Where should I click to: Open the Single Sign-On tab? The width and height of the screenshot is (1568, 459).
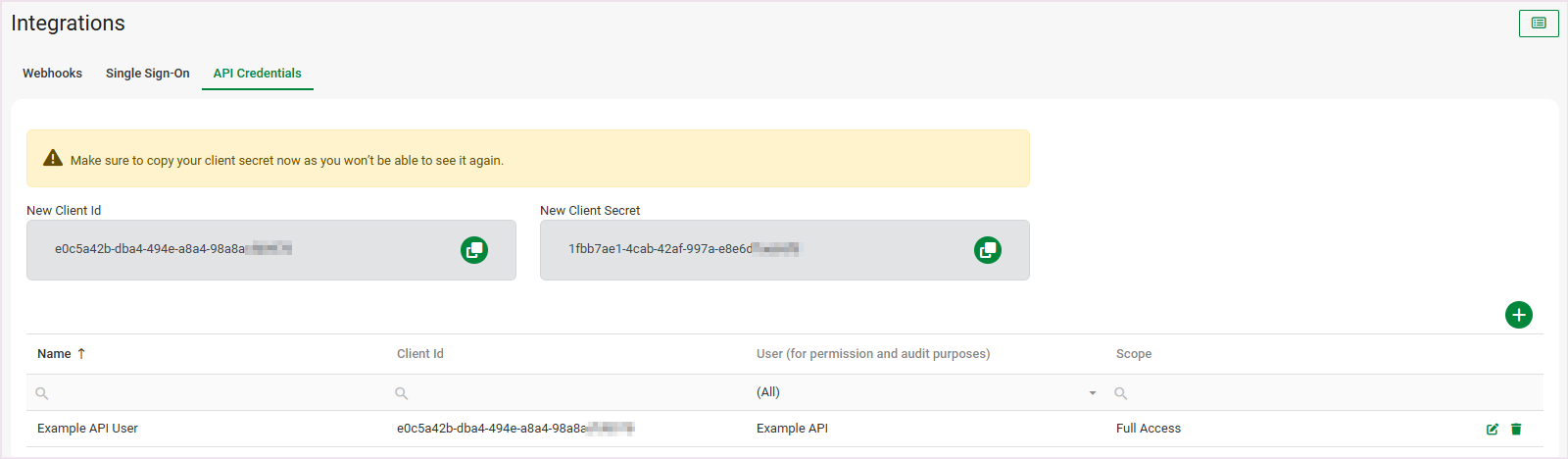[x=148, y=74]
